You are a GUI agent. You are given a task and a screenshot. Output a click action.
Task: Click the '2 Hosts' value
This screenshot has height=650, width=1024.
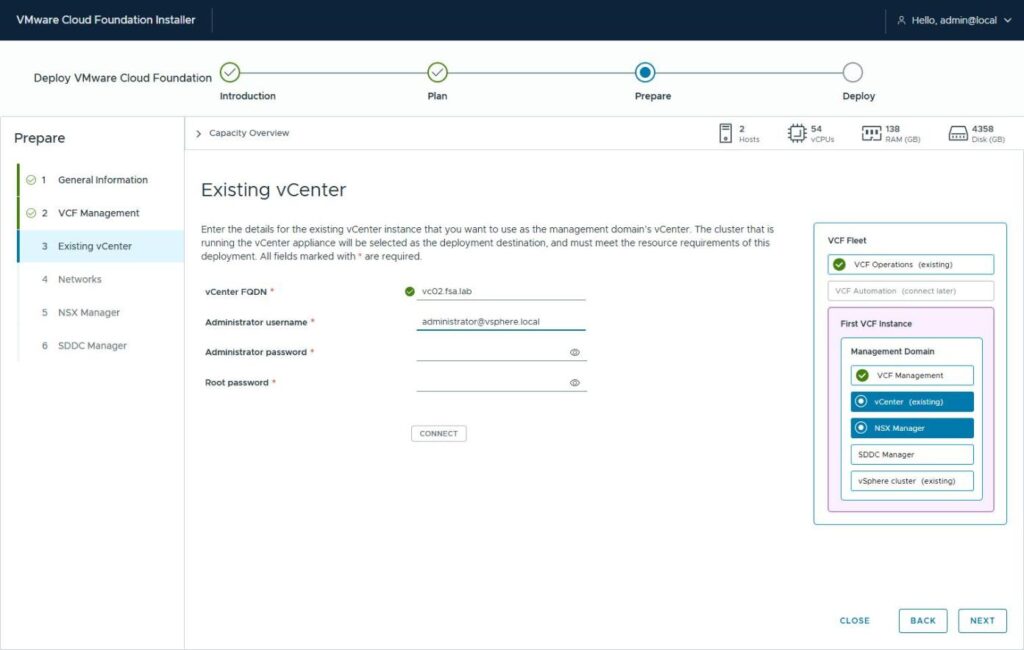(749, 133)
